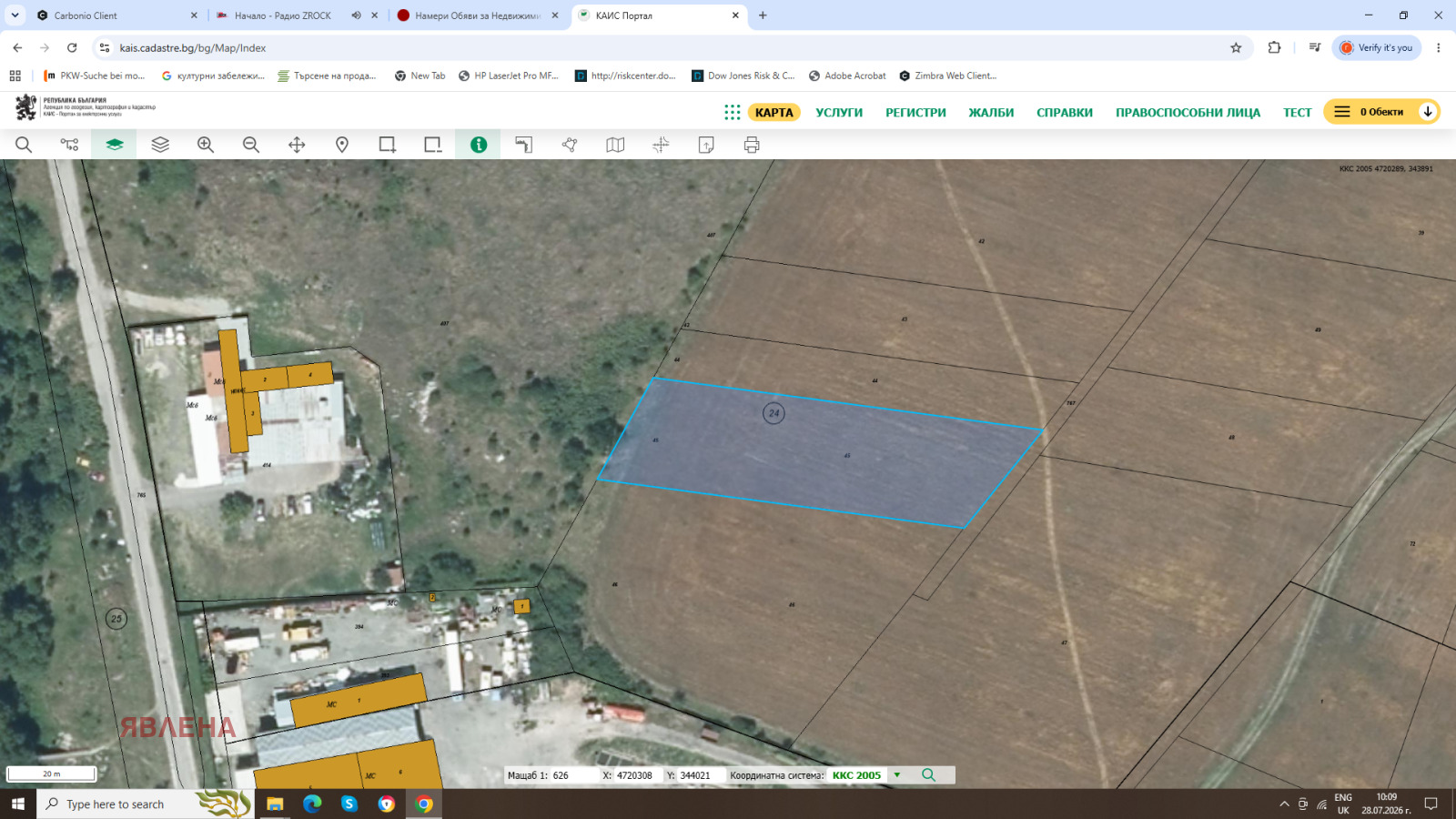
Task: Open the 0 Обекти objects list
Action: point(1381,112)
